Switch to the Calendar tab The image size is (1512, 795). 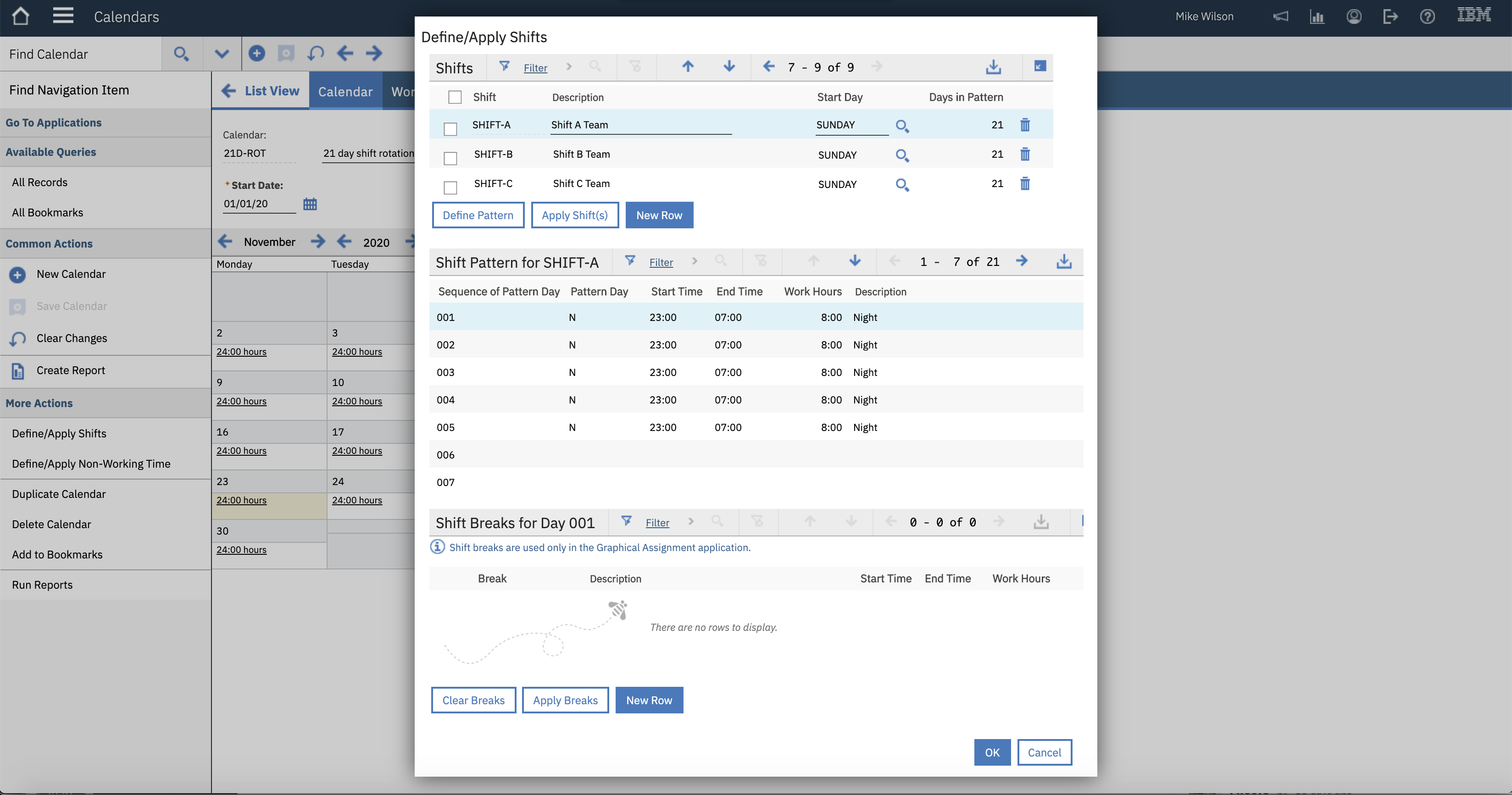coord(345,92)
